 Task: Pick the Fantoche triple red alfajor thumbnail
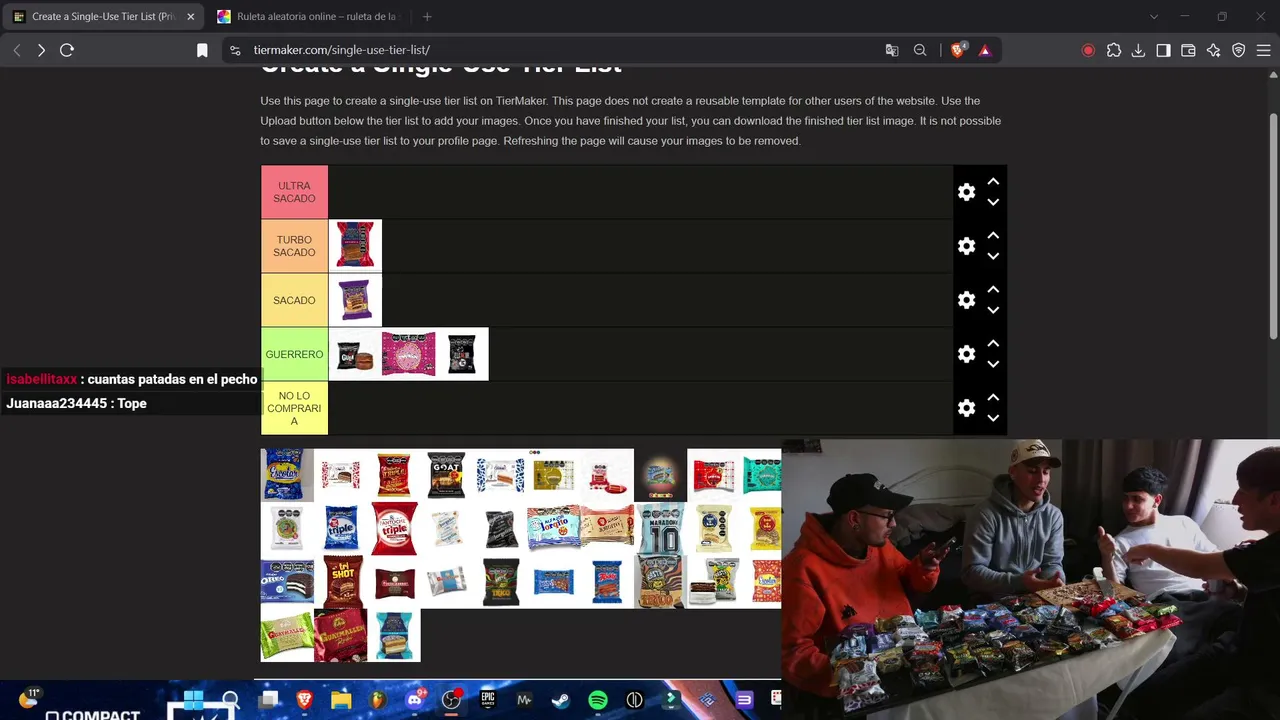coord(394,529)
